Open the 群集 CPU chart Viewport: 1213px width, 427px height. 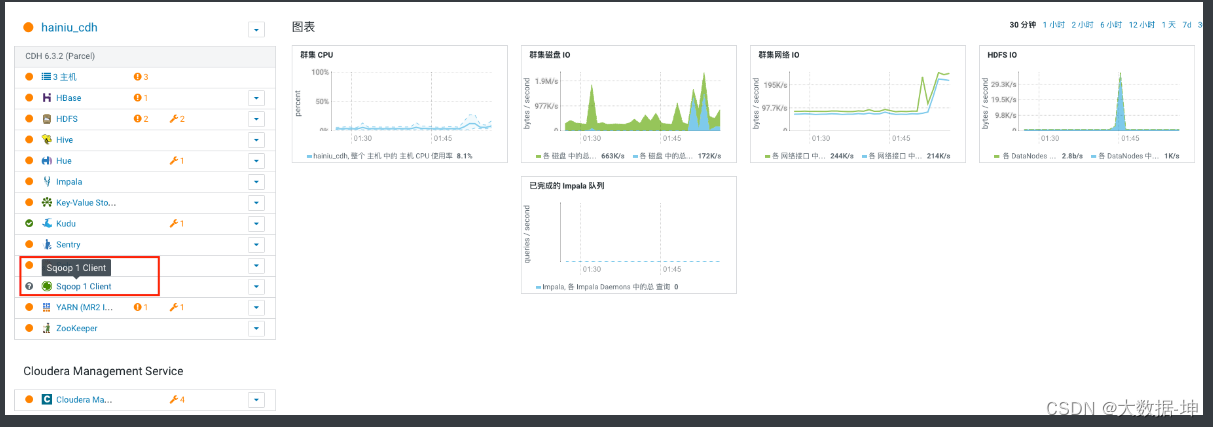399,104
